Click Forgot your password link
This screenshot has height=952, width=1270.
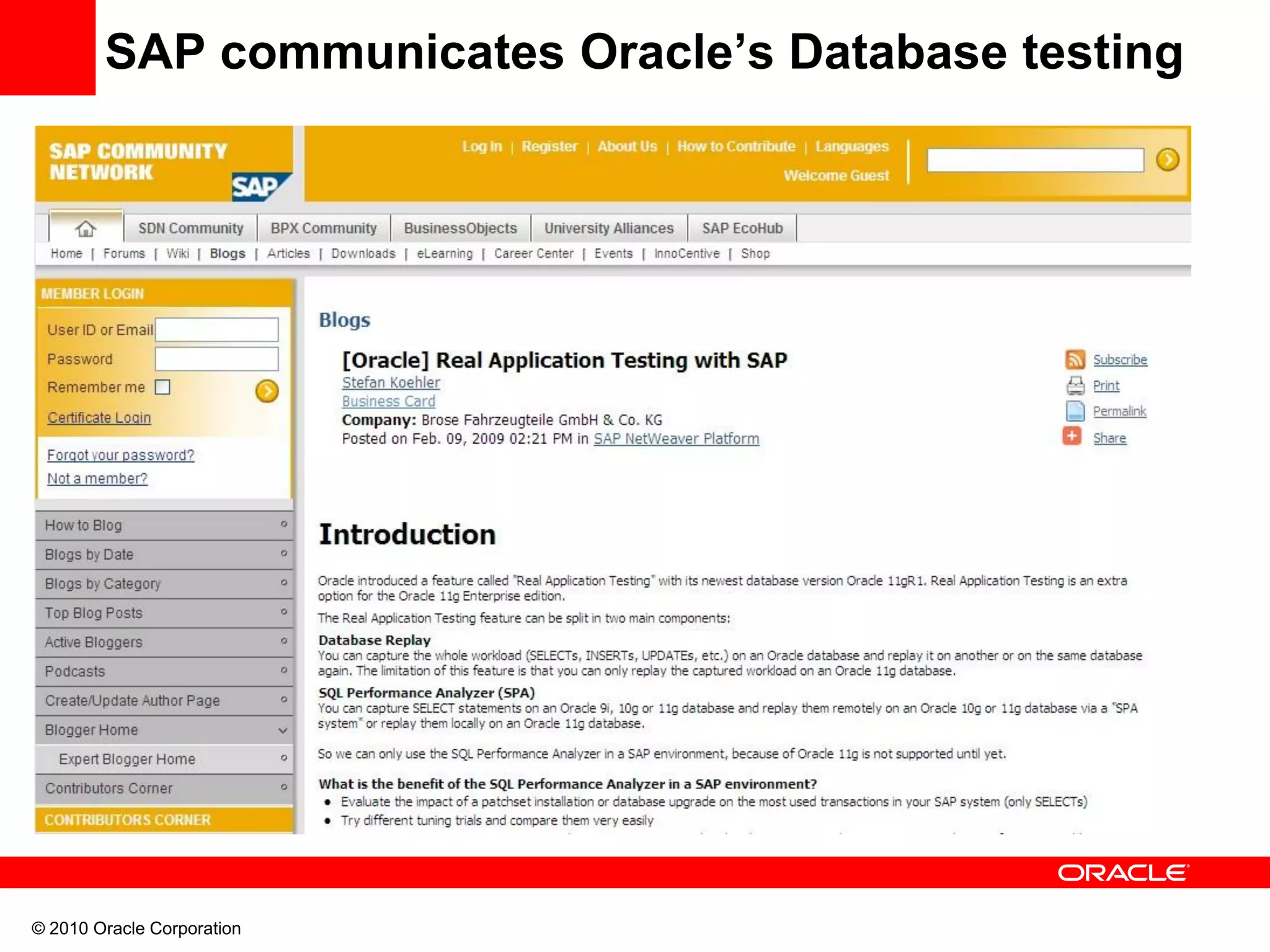[121, 455]
